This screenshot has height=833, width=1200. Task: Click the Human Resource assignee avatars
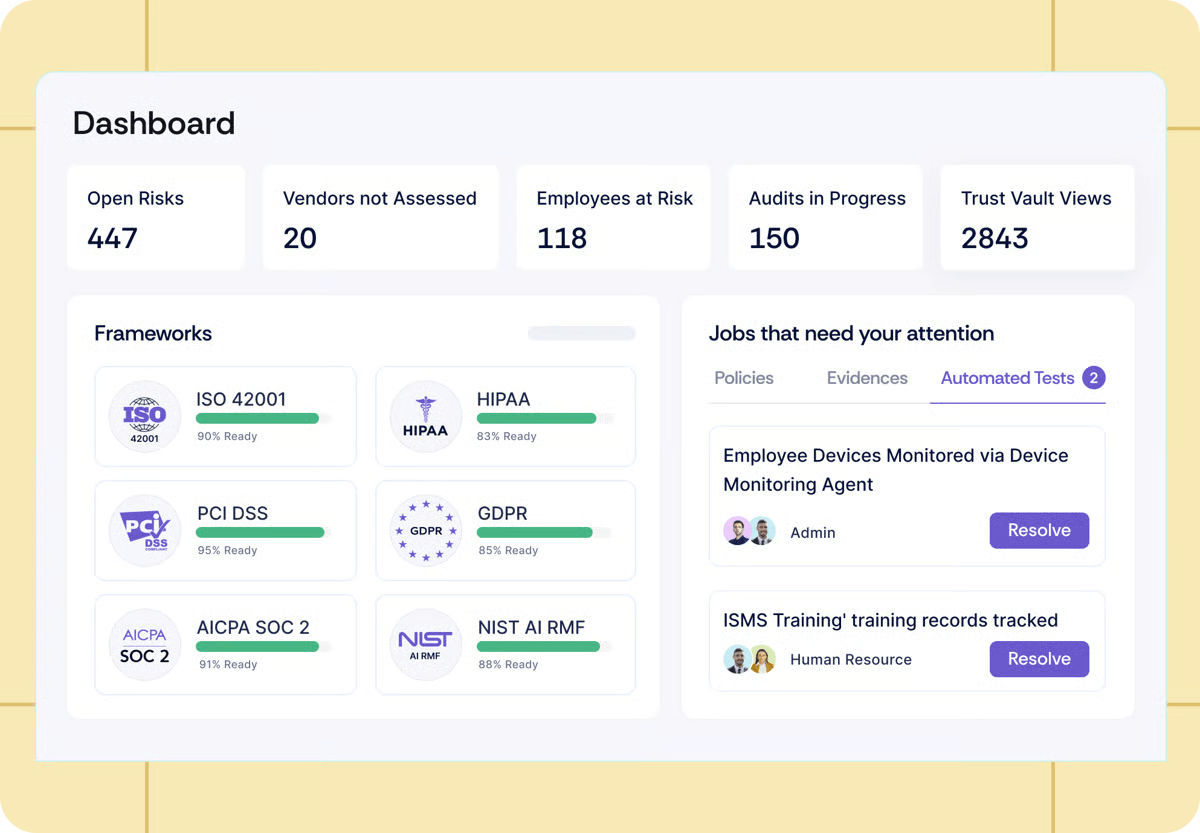(x=750, y=659)
